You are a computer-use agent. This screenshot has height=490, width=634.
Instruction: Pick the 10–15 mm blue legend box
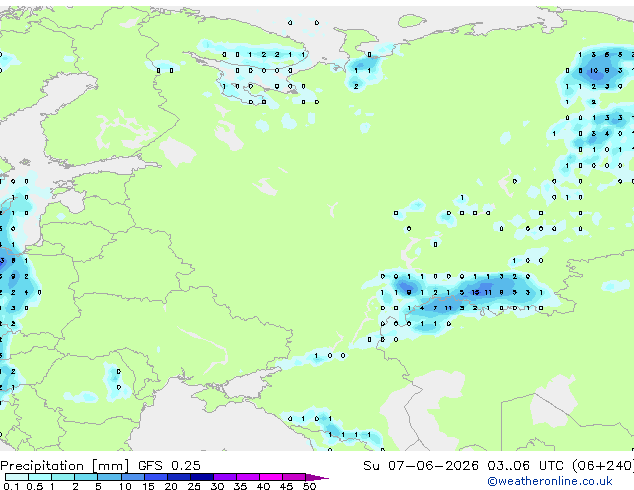pyautogui.click(x=133, y=477)
